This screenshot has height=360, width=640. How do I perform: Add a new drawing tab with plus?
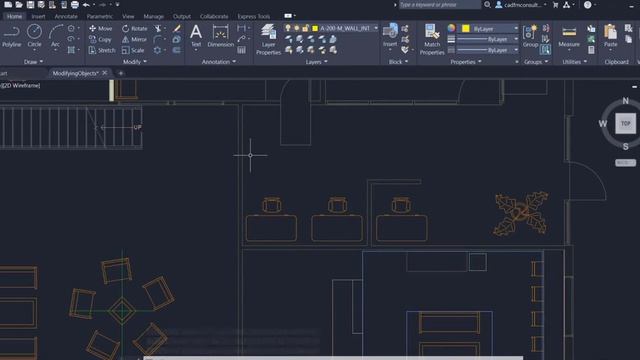coord(120,73)
